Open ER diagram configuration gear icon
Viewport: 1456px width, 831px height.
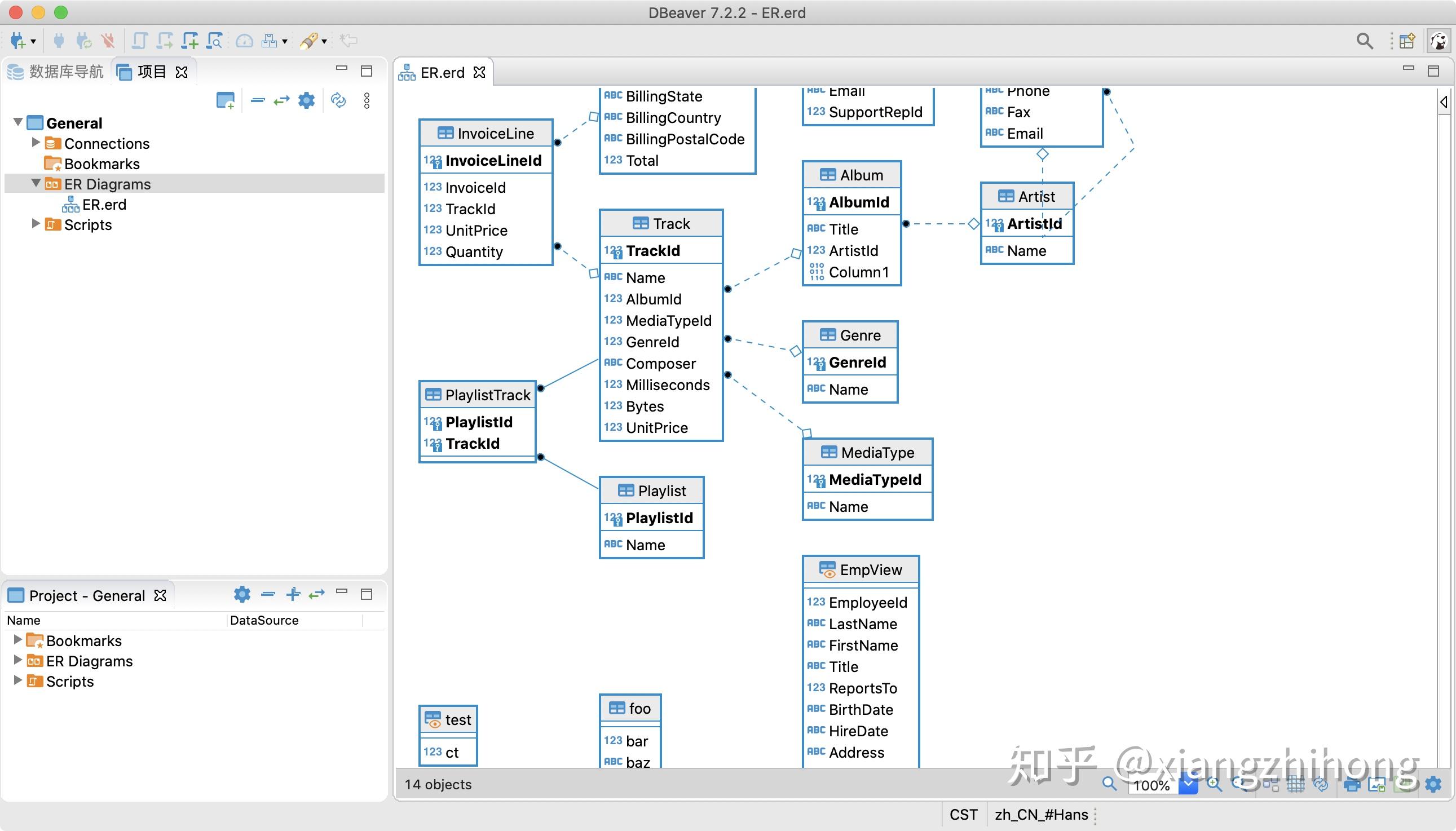[1433, 785]
